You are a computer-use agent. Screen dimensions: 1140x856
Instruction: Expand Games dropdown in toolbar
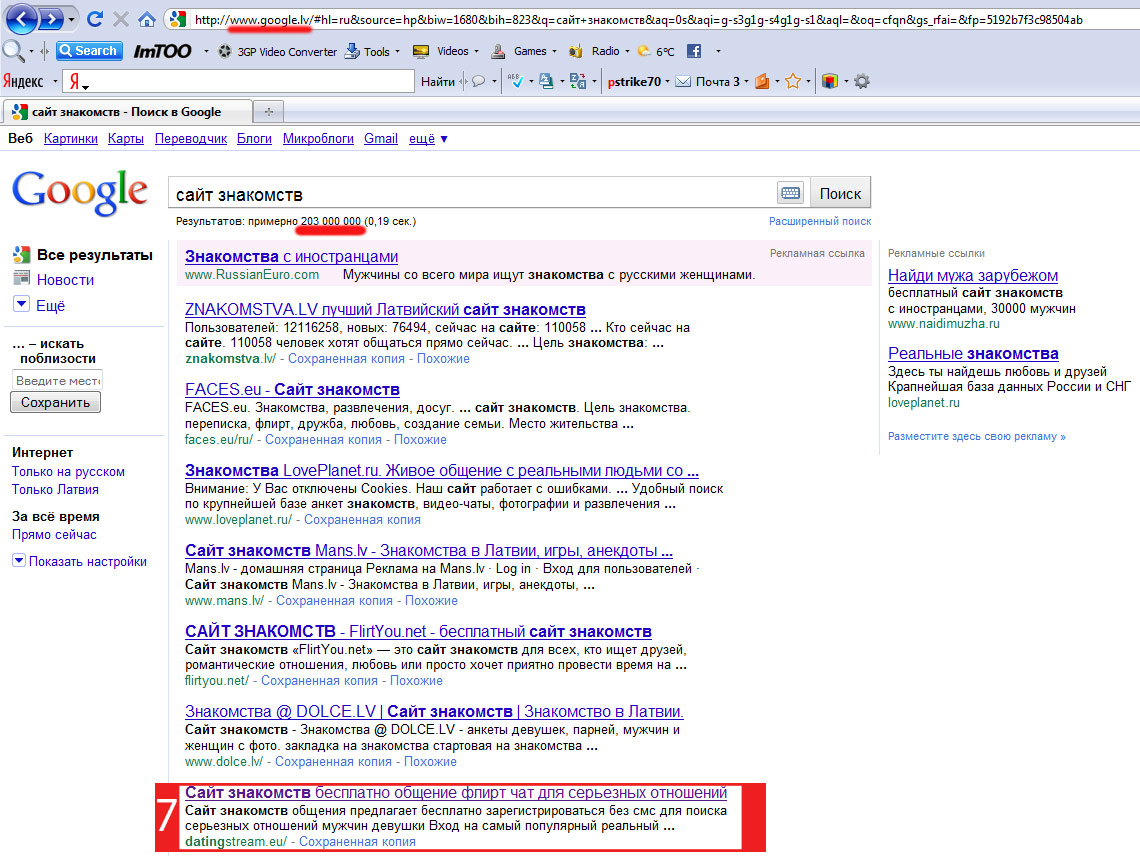click(x=554, y=52)
